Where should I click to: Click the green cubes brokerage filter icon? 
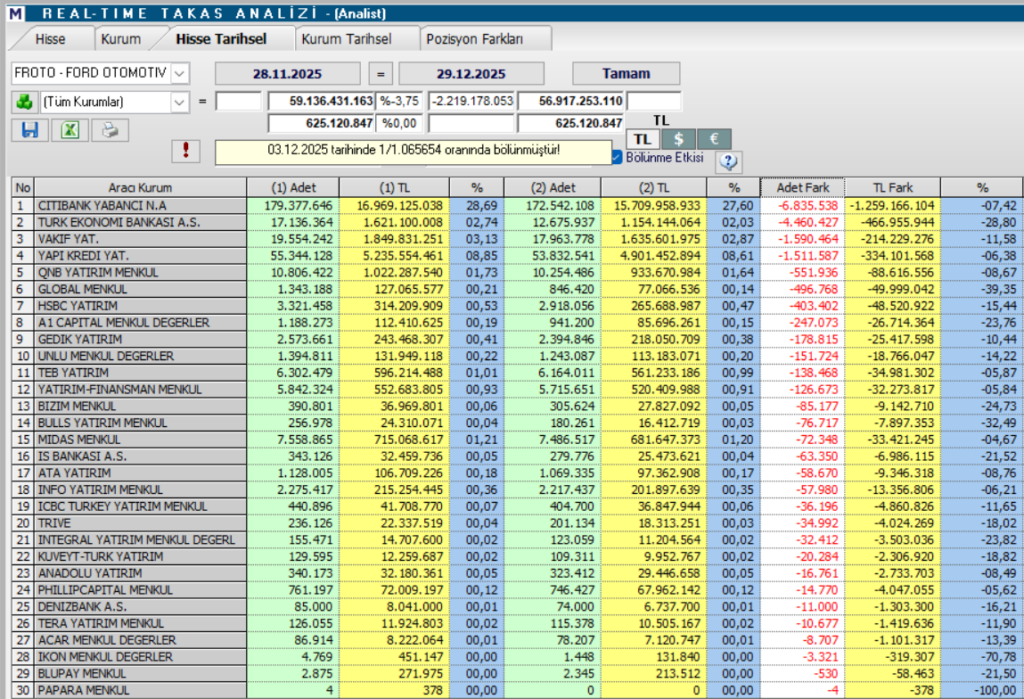pos(25,102)
